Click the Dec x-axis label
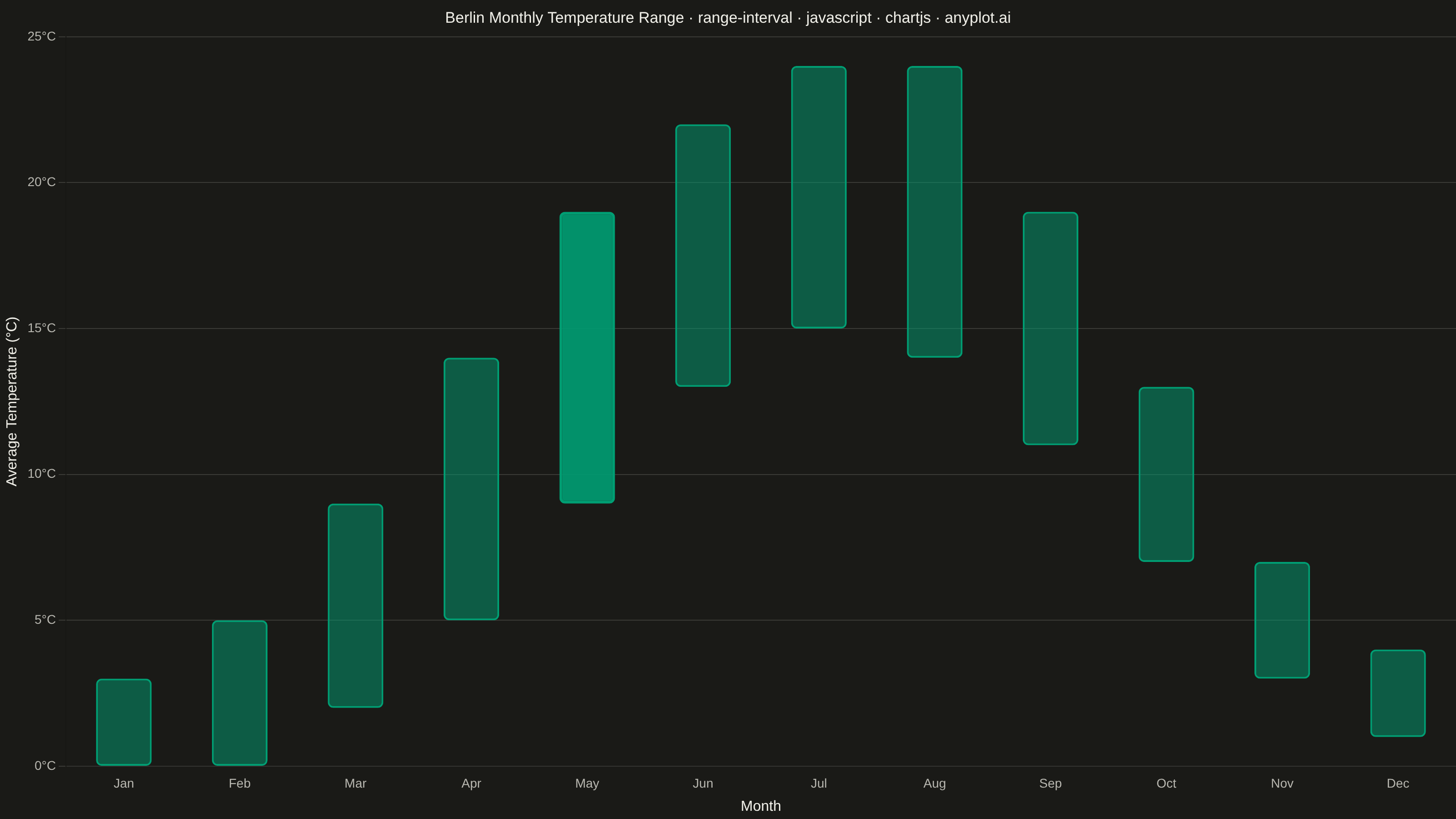Viewport: 1456px width, 819px height. pos(1398,784)
